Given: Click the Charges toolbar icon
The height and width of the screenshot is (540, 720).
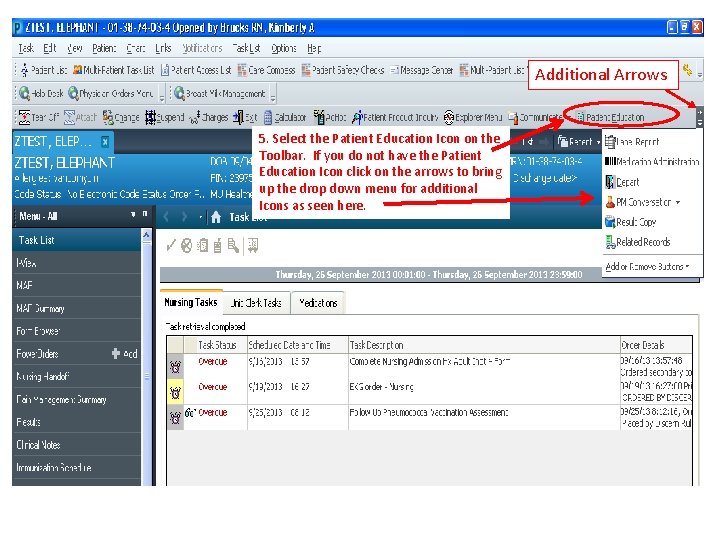Looking at the screenshot, I should 209,118.
